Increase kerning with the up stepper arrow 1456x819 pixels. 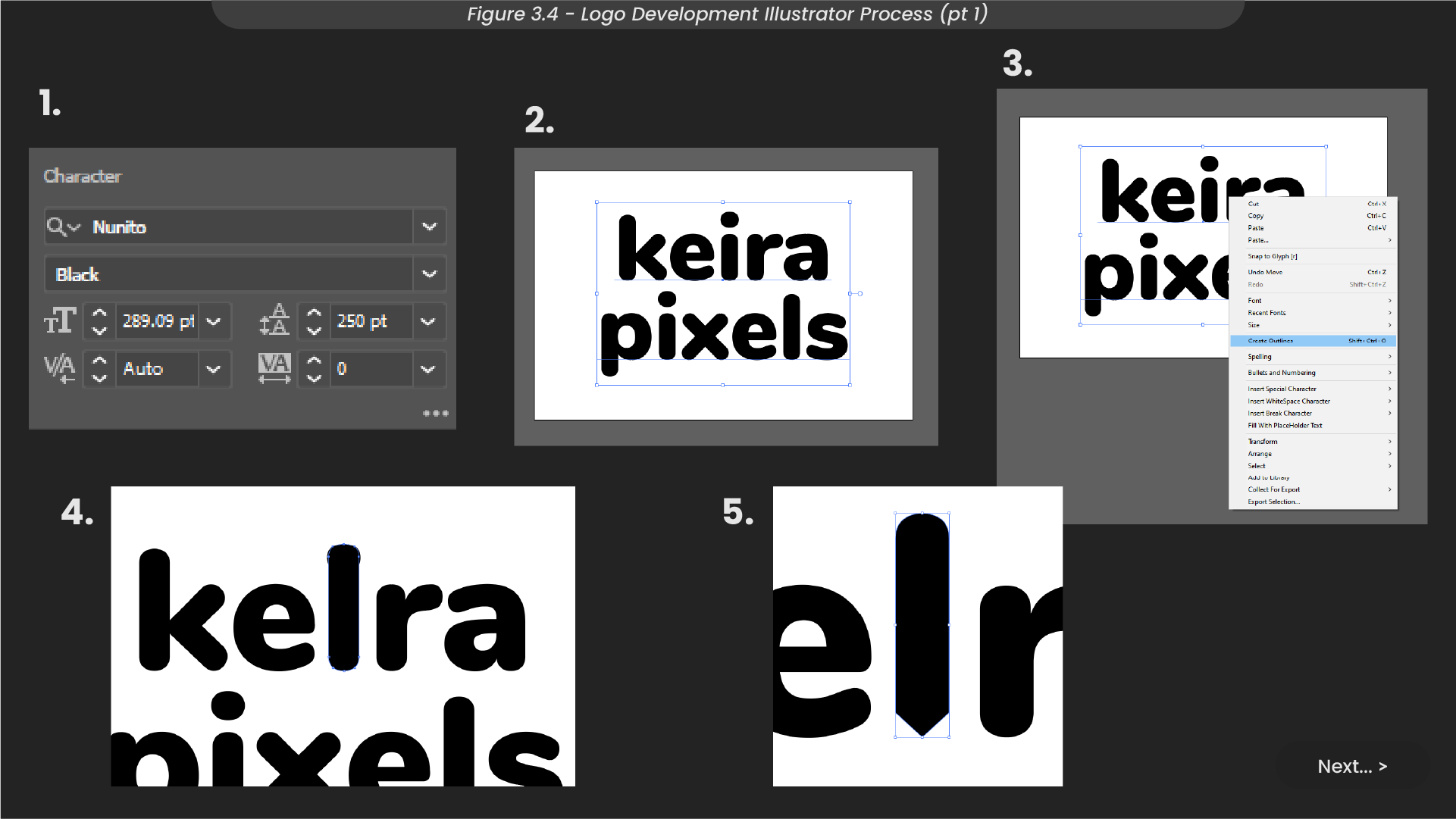(x=99, y=361)
